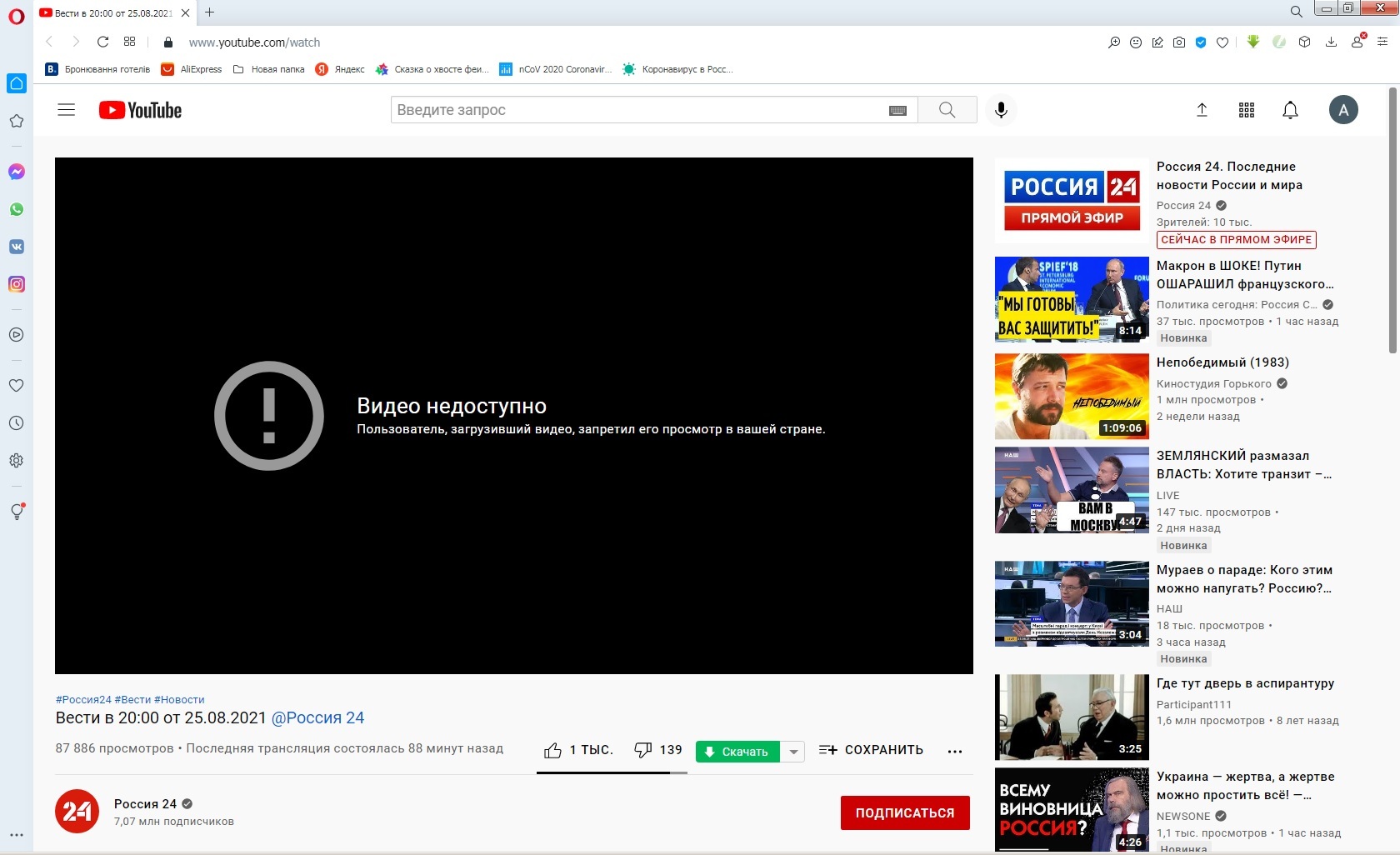Open Opera sidebar home icon
1400x855 pixels.
click(17, 83)
